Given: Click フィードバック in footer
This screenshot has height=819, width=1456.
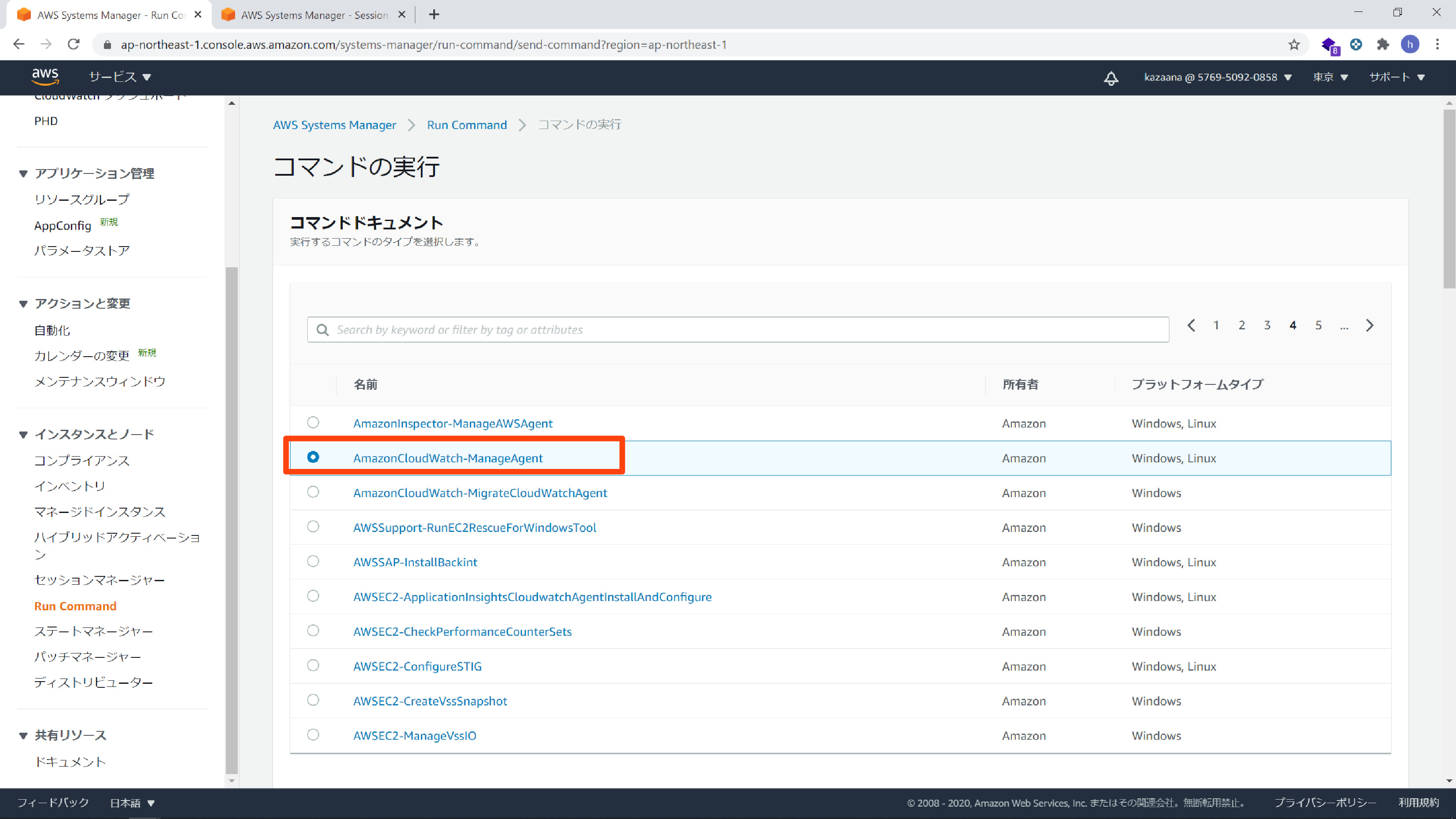Looking at the screenshot, I should (52, 803).
